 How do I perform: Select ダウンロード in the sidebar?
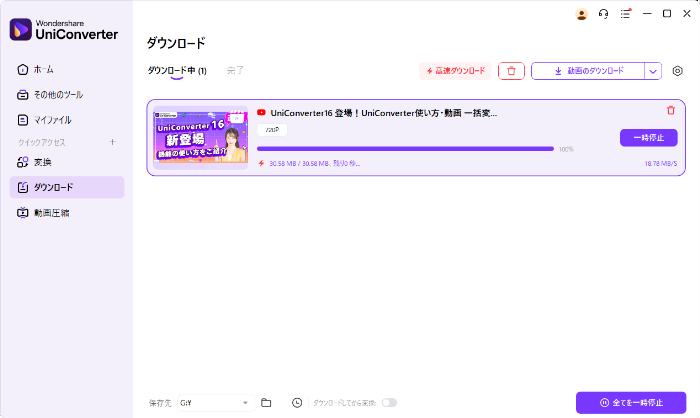(x=67, y=187)
